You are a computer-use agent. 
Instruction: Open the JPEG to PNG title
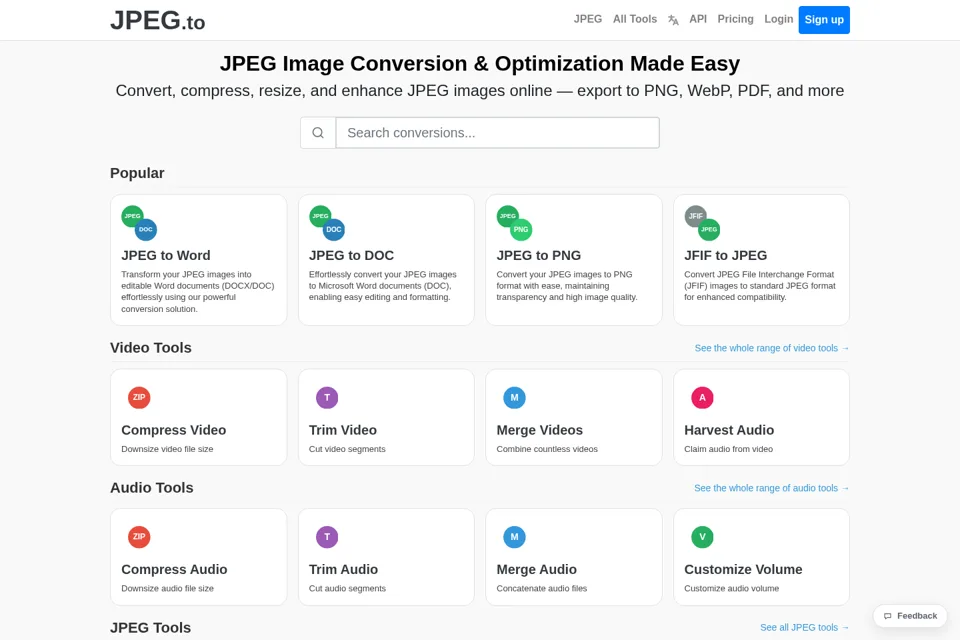click(539, 255)
